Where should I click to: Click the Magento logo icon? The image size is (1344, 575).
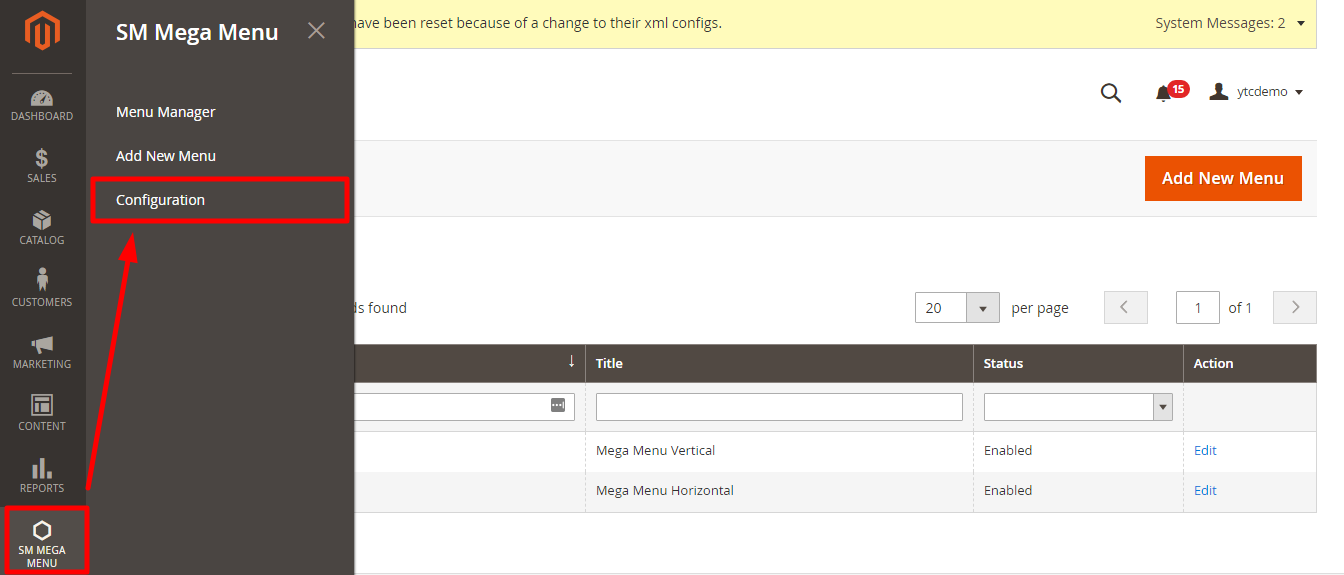point(42,30)
